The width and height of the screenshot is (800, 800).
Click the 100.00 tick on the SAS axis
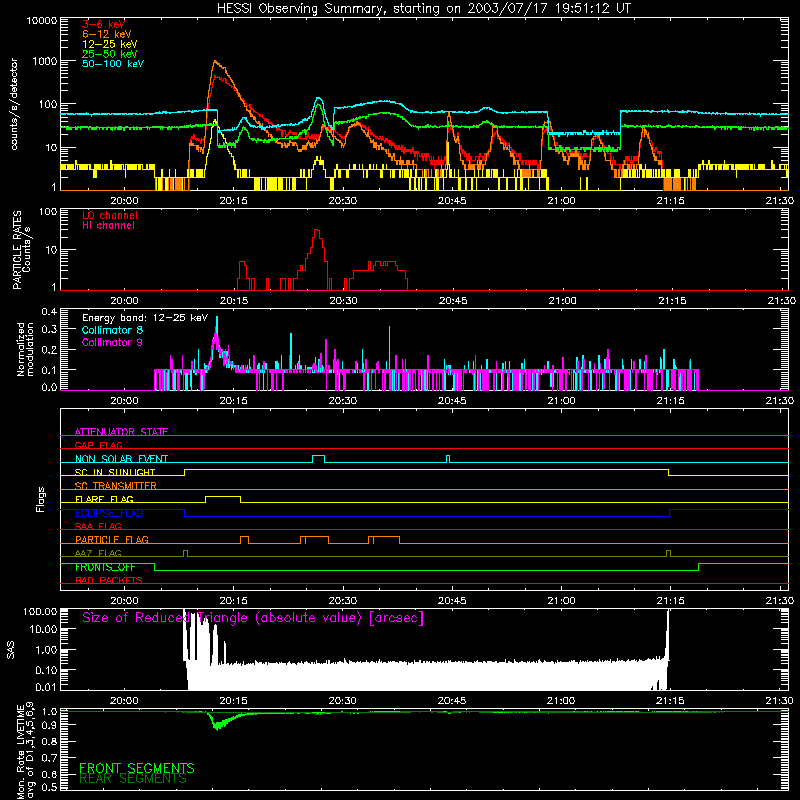pyautogui.click(x=40, y=612)
